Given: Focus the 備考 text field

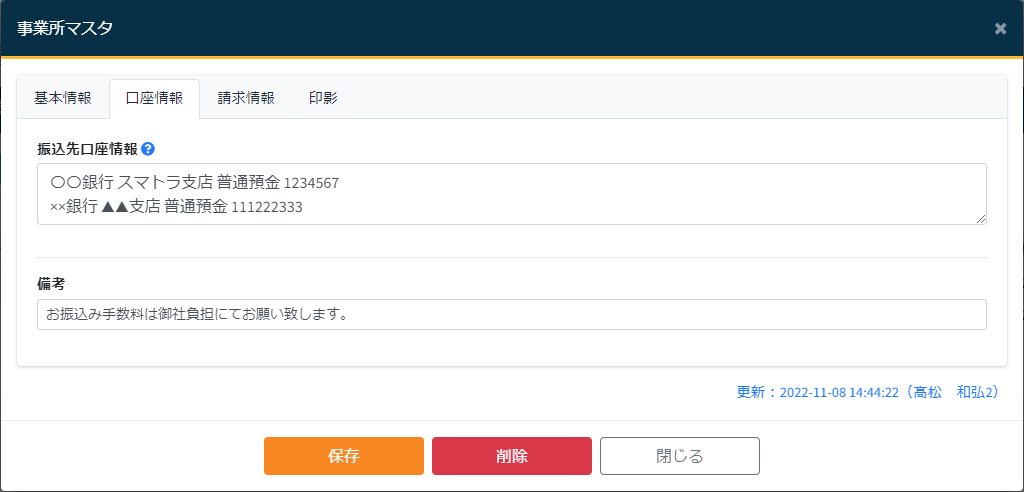Looking at the screenshot, I should click(x=511, y=314).
